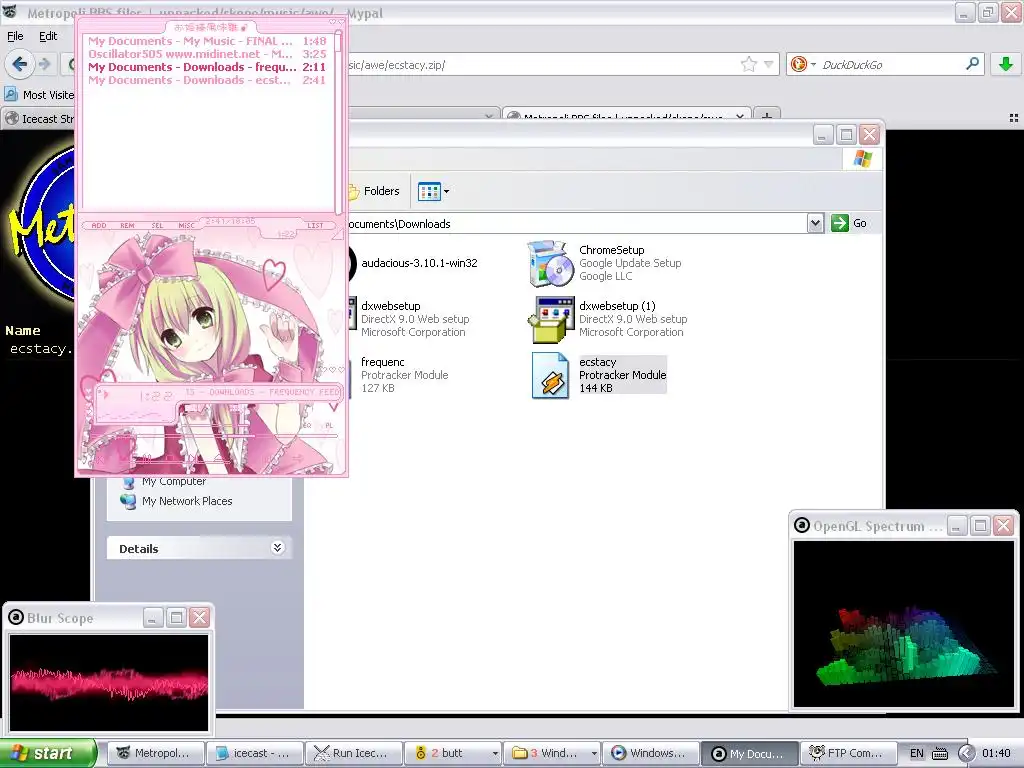Image resolution: width=1024 pixels, height=768 pixels.
Task: Click the Explorer address path field
Action: click(576, 223)
